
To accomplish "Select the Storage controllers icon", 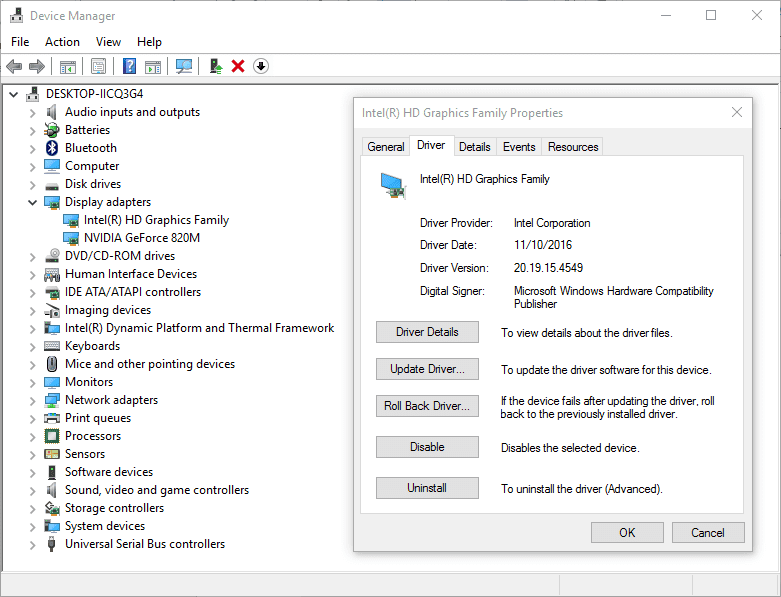I will pos(52,508).
